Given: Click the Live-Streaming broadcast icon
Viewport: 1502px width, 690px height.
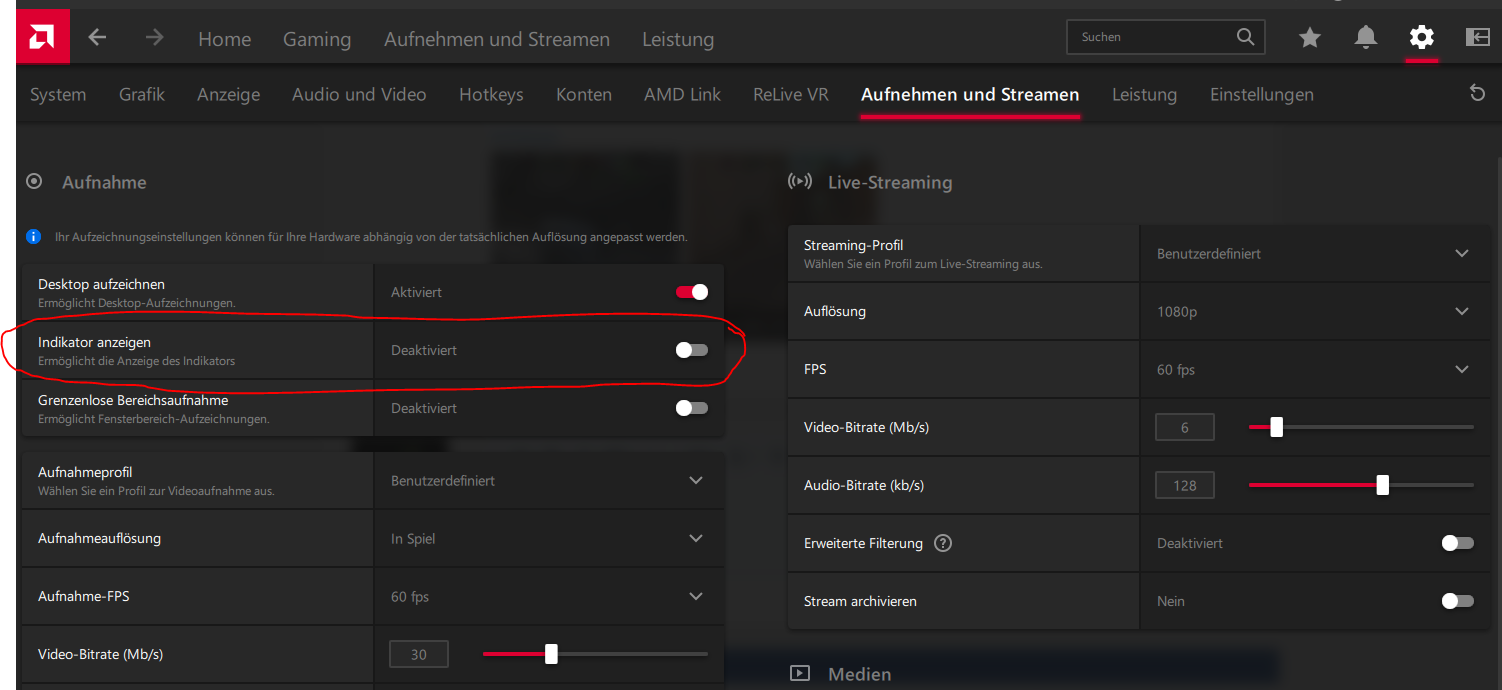Looking at the screenshot, I should tap(800, 182).
